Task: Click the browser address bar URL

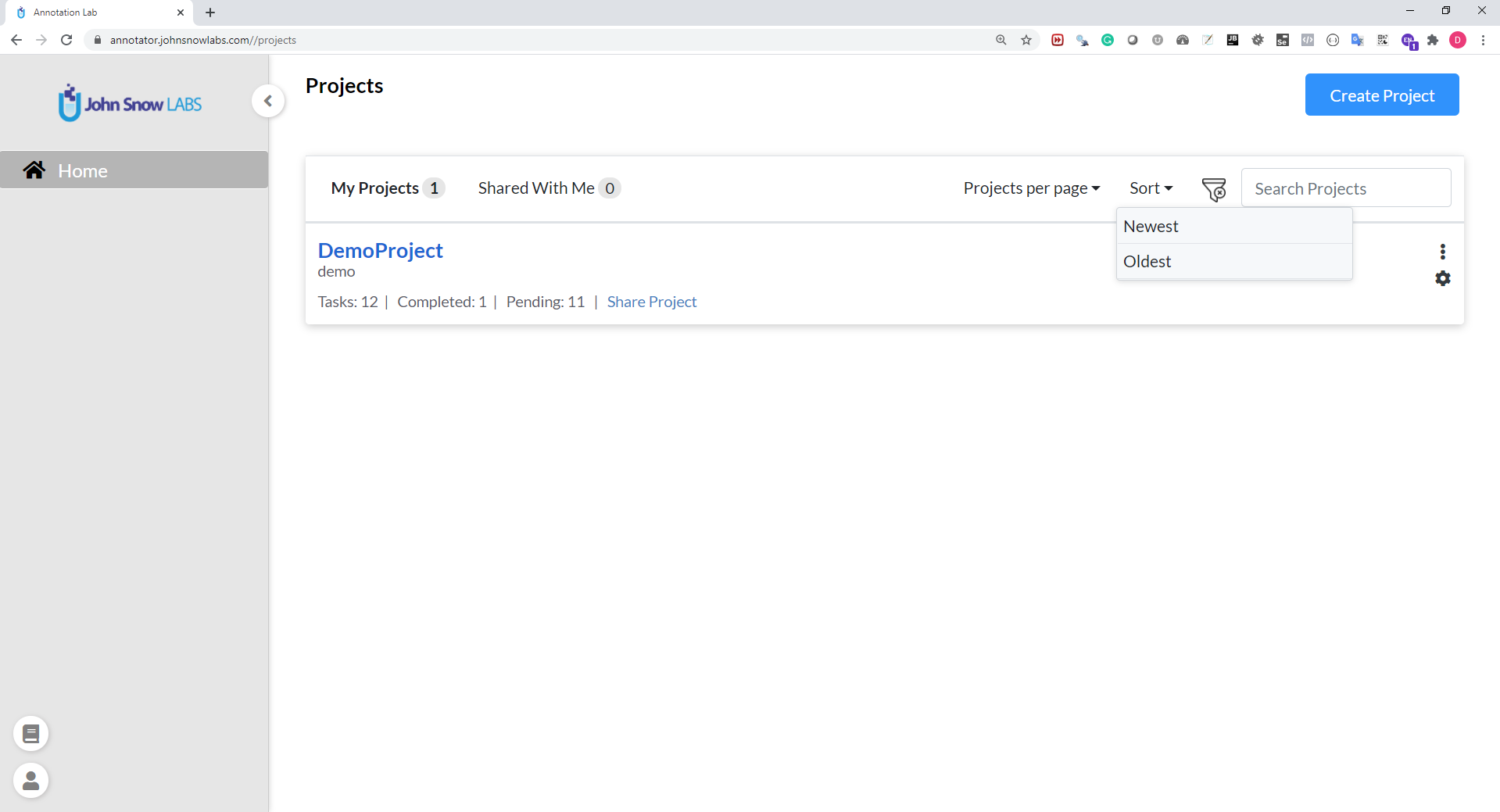Action: (203, 40)
